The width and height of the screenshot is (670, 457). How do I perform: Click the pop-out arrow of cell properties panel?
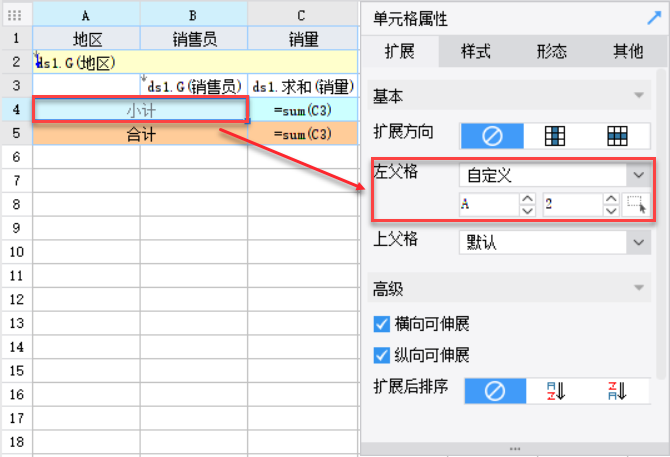[x=654, y=18]
